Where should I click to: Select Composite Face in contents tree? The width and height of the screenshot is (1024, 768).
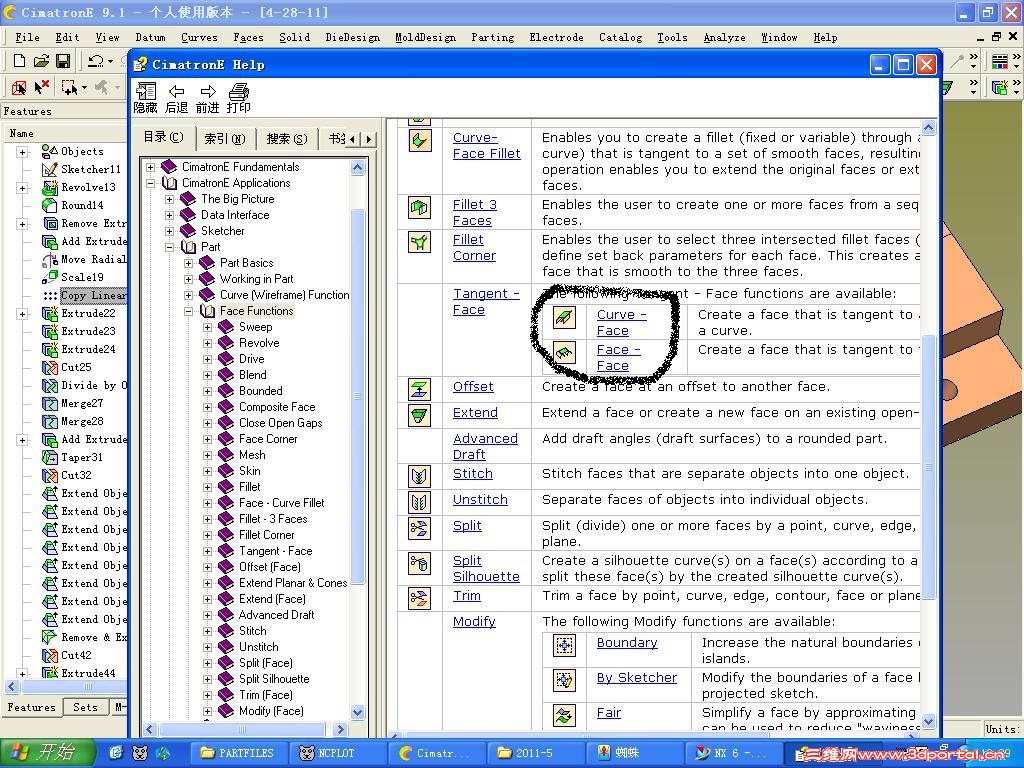pyautogui.click(x=277, y=407)
